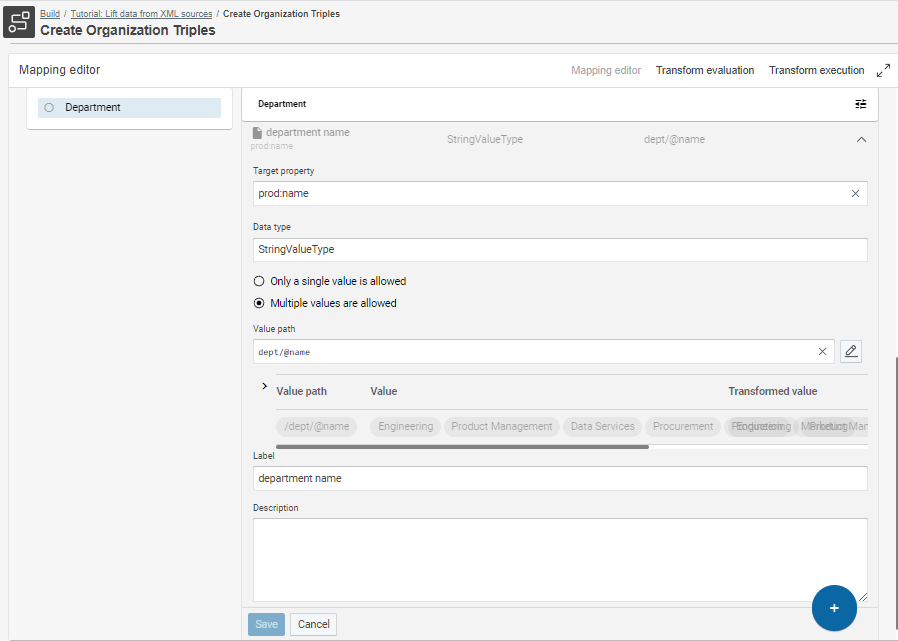Clear the prod:name target property with the X icon
Viewport: 898px width, 641px height.
[x=855, y=193]
